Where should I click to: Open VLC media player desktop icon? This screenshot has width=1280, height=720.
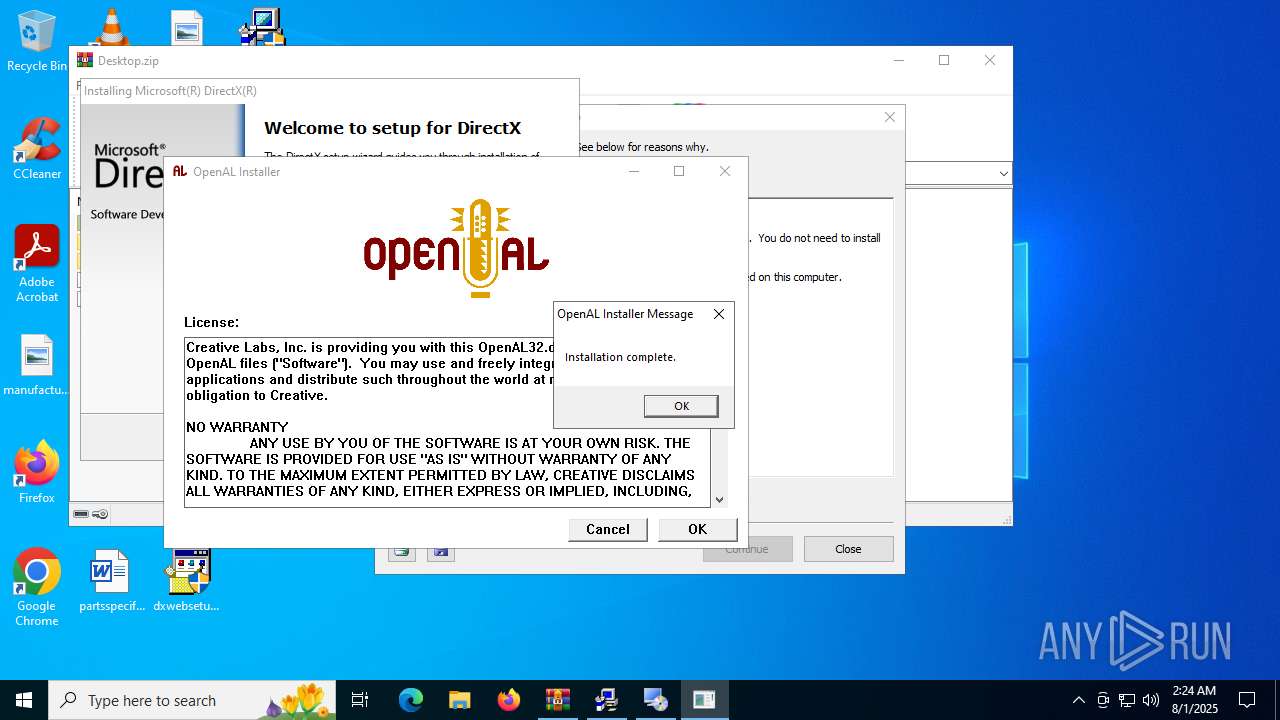coord(111,27)
